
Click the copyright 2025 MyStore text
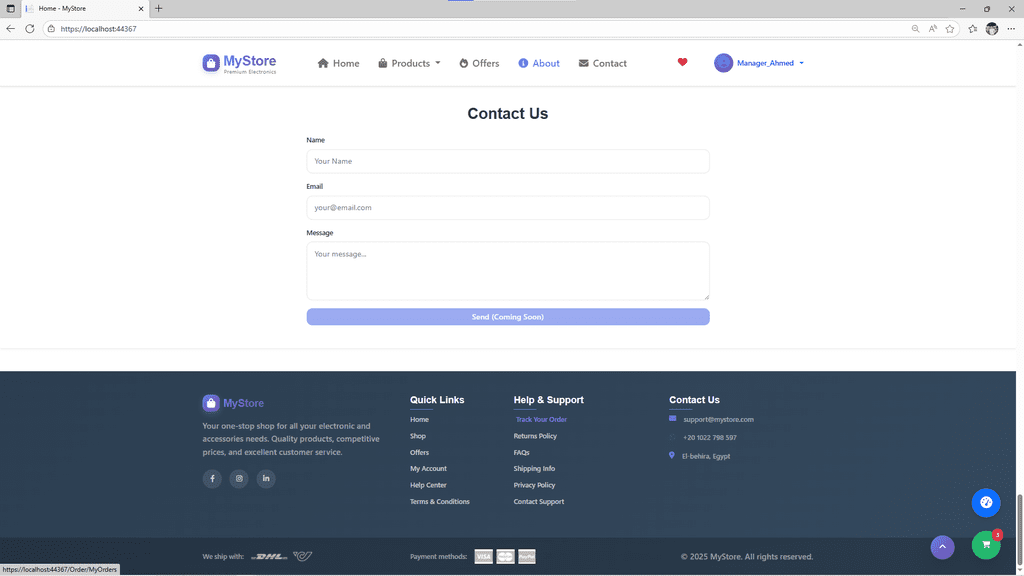tap(746, 556)
